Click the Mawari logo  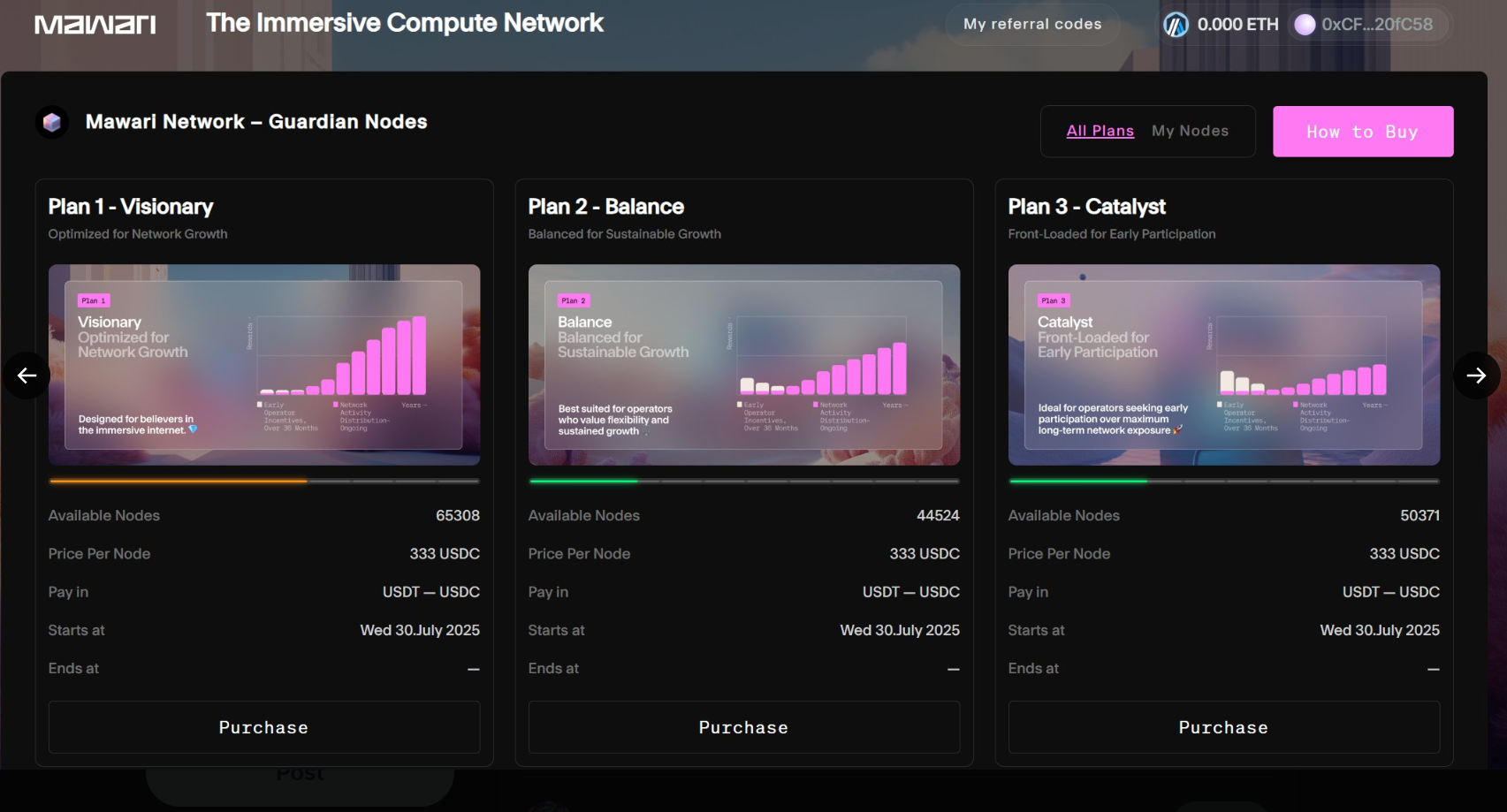pyautogui.click(x=95, y=25)
